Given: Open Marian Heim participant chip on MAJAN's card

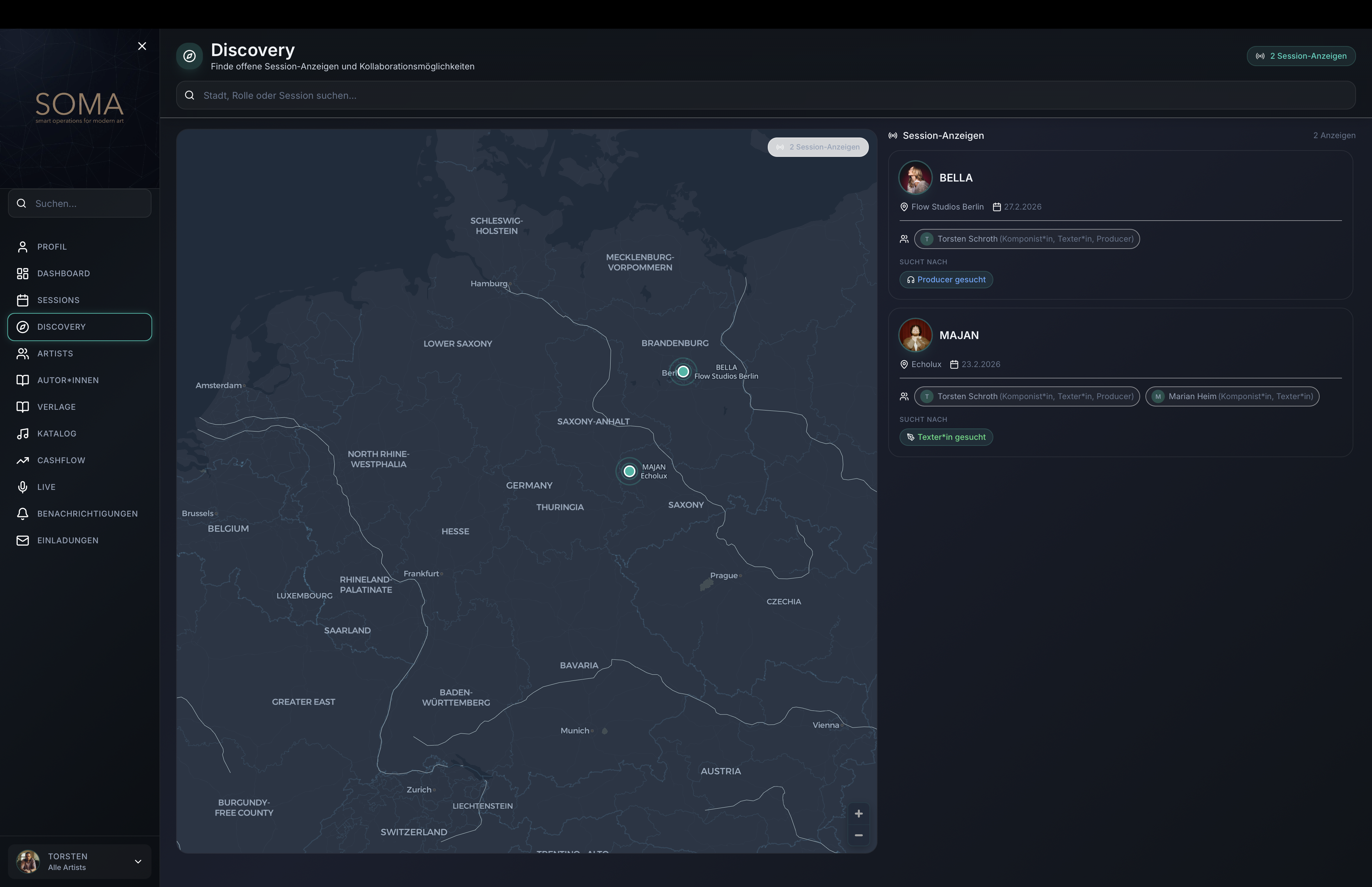Looking at the screenshot, I should (x=1232, y=396).
